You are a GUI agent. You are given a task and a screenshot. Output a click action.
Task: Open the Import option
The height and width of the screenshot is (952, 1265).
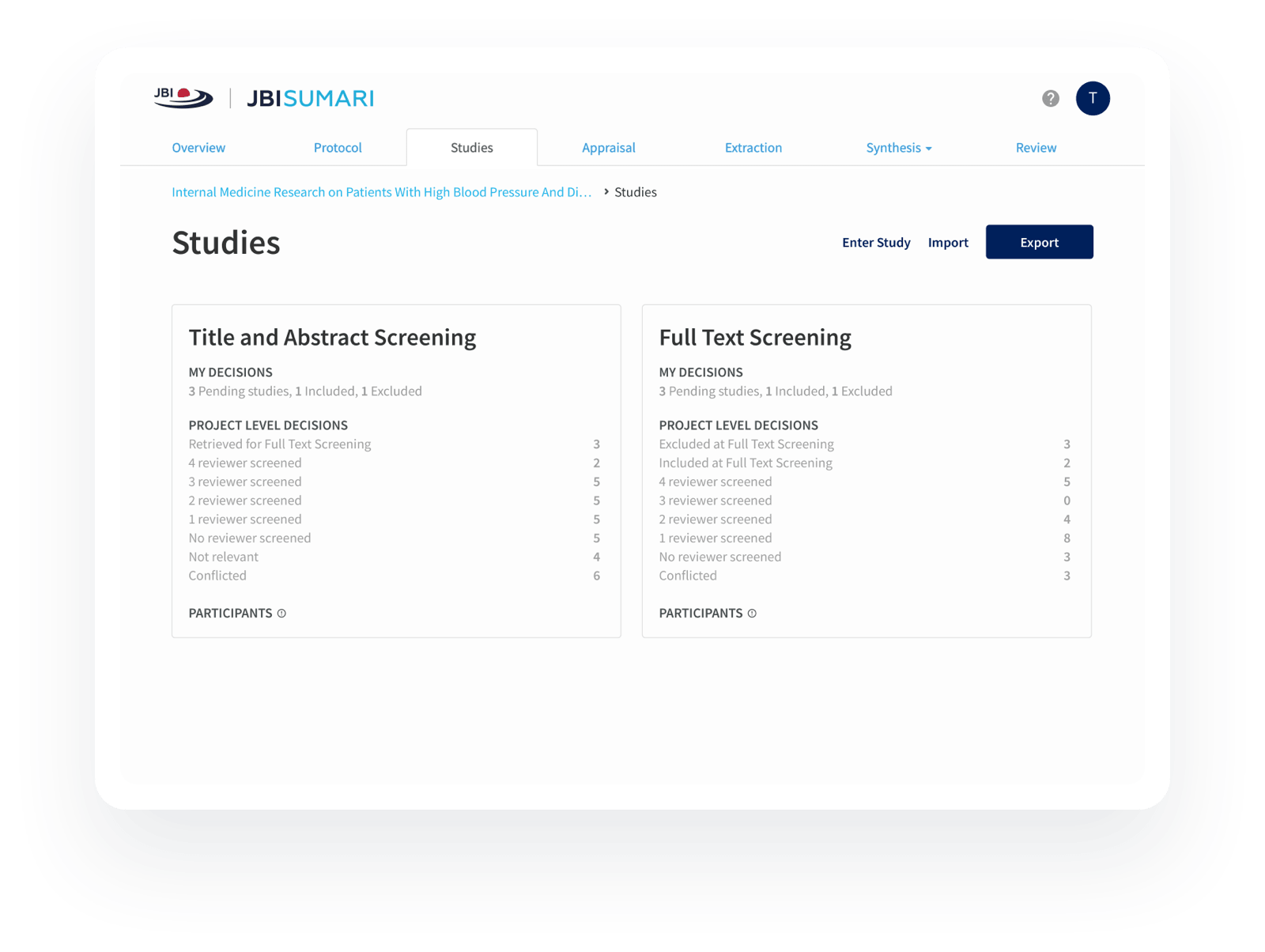[x=948, y=242]
